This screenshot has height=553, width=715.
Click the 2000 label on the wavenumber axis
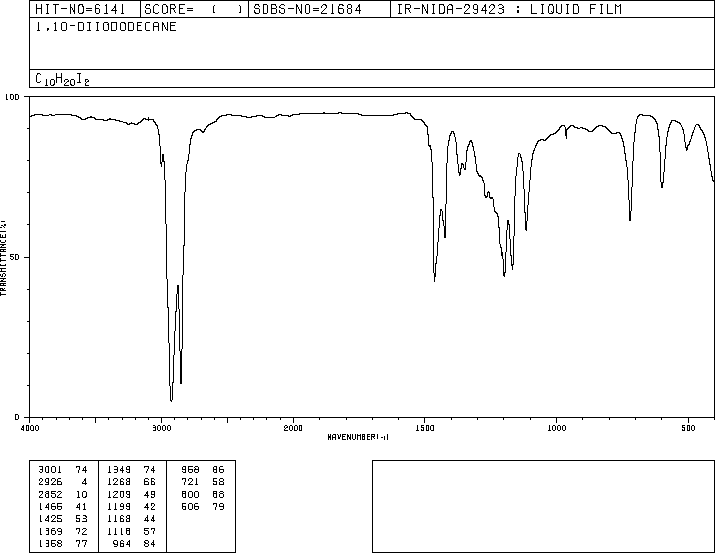(293, 428)
